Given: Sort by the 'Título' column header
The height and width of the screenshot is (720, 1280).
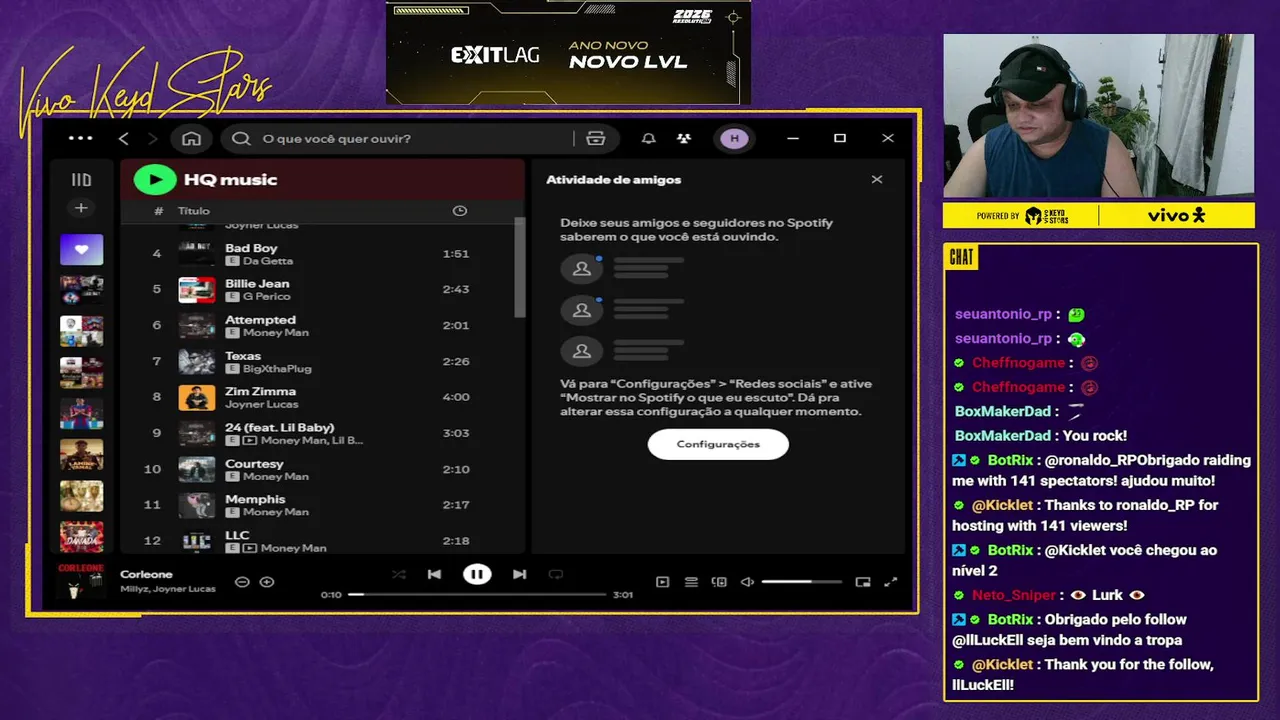Looking at the screenshot, I should tap(194, 211).
